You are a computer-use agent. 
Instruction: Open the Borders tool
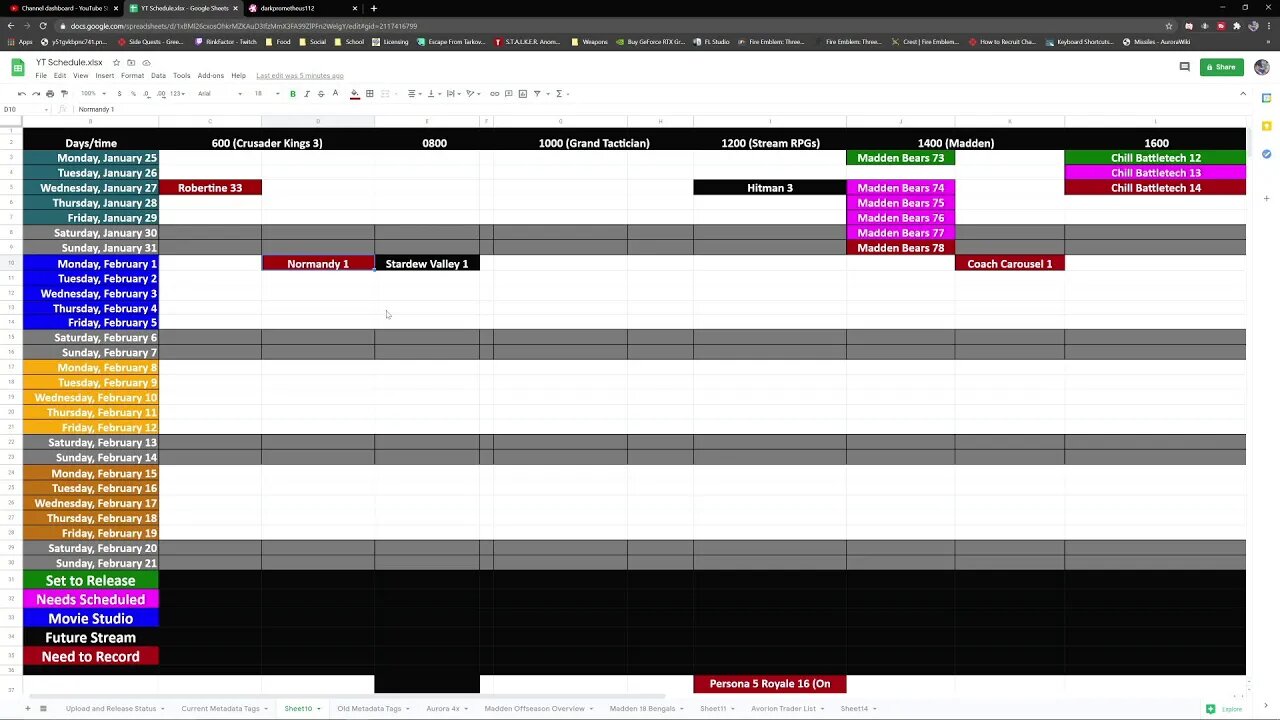(x=369, y=94)
